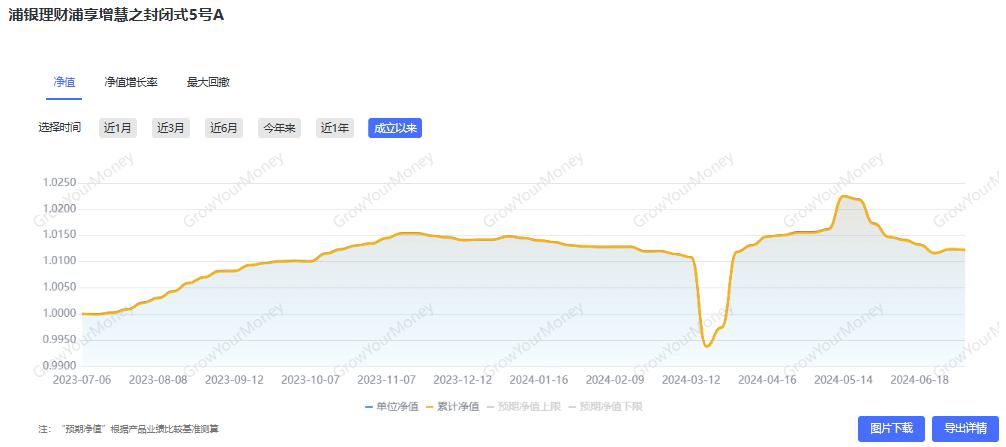Select the 近1年 time range
1006x447 pixels.
336,128
